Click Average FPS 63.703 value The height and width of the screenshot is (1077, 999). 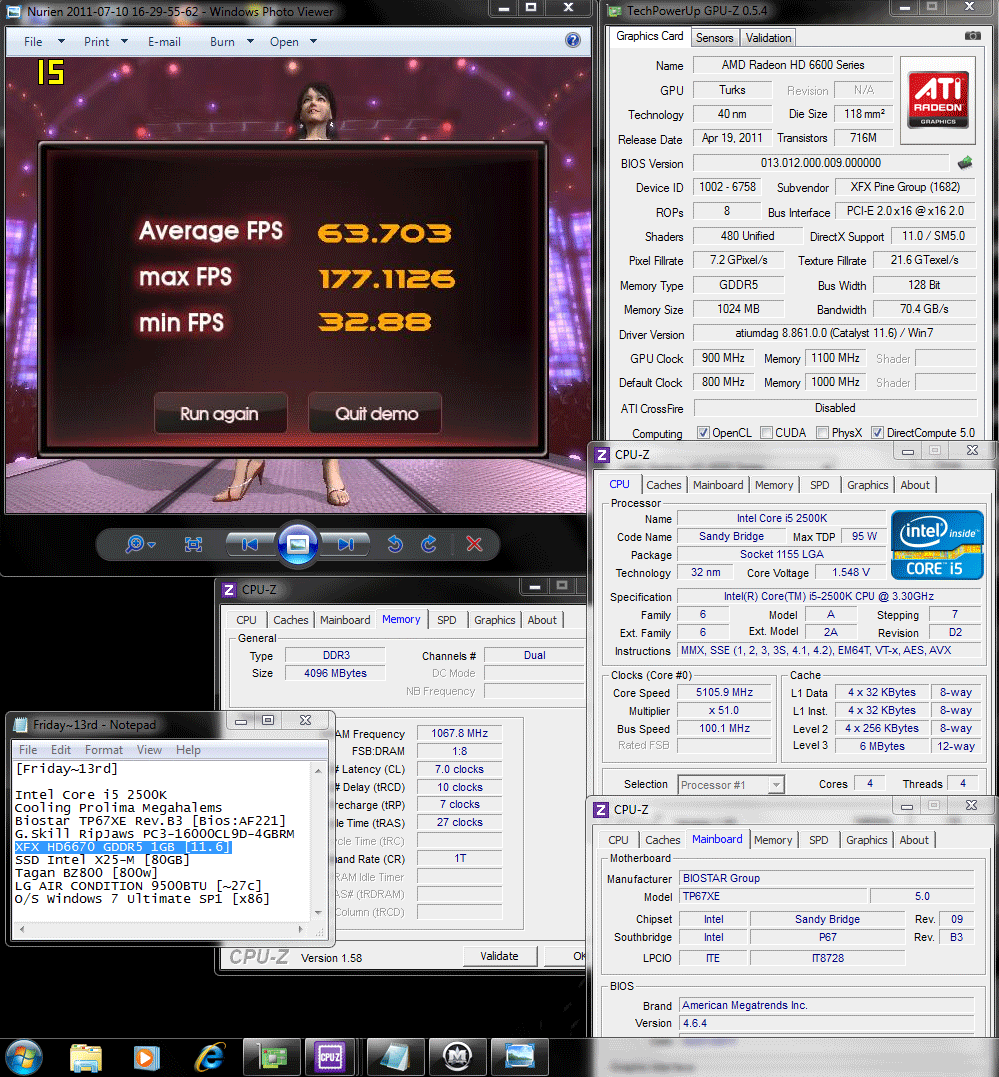385,234
